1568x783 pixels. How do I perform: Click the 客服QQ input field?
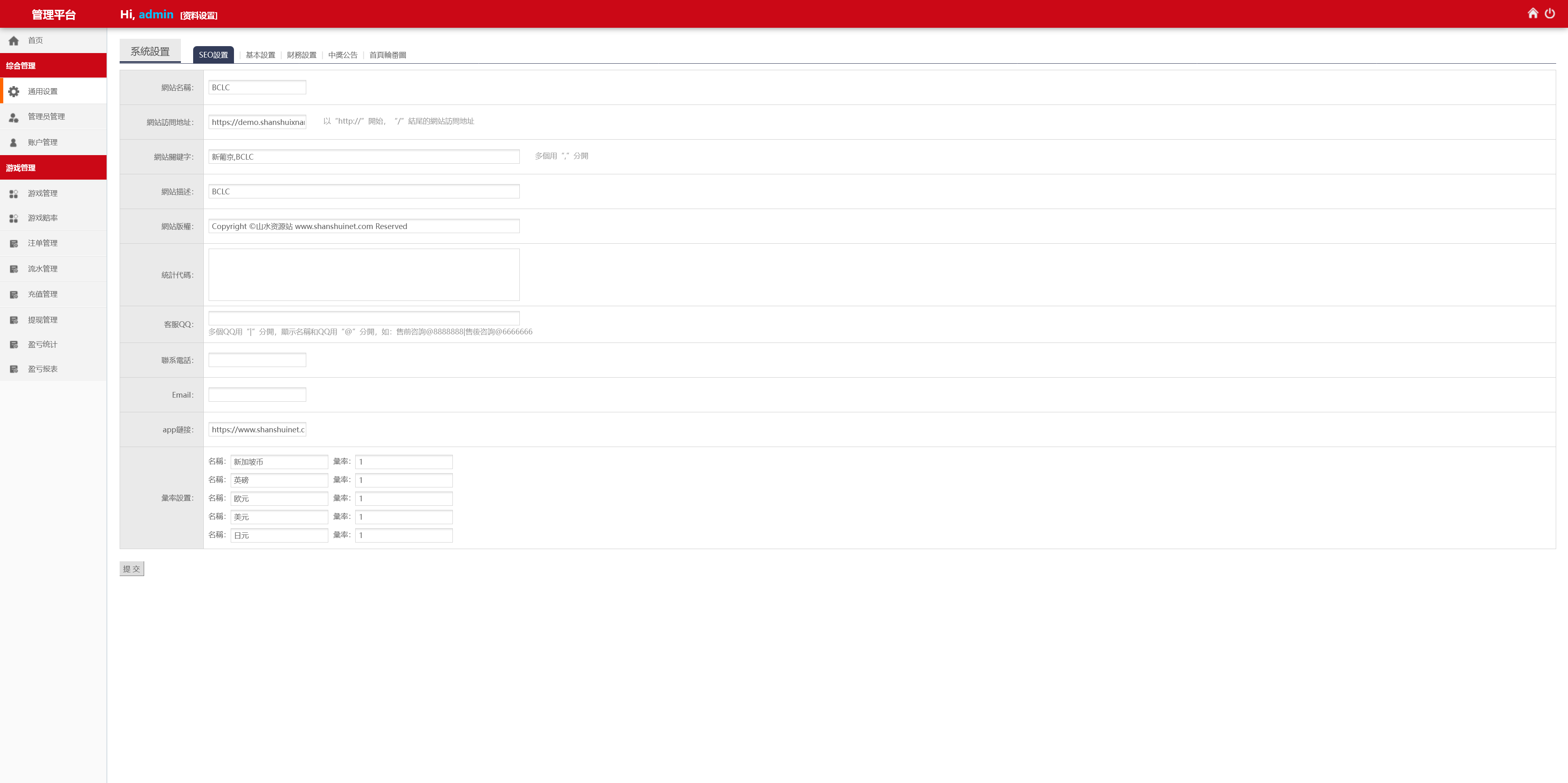(x=364, y=318)
